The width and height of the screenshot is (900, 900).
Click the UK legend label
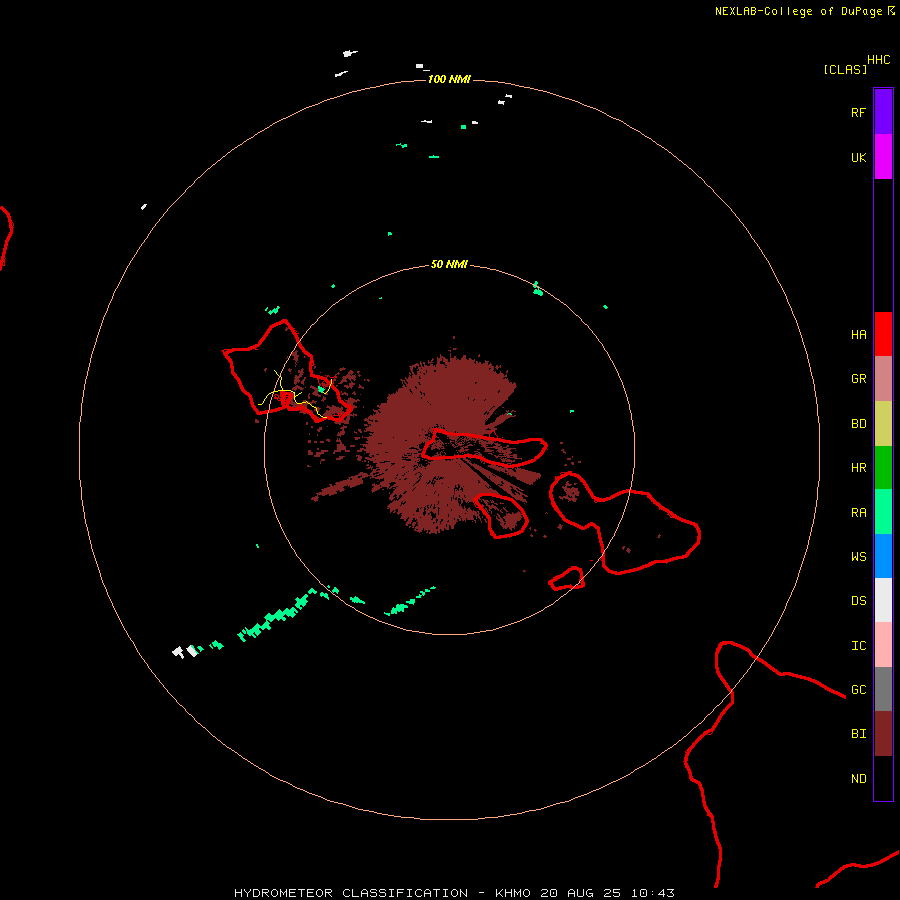tap(858, 157)
